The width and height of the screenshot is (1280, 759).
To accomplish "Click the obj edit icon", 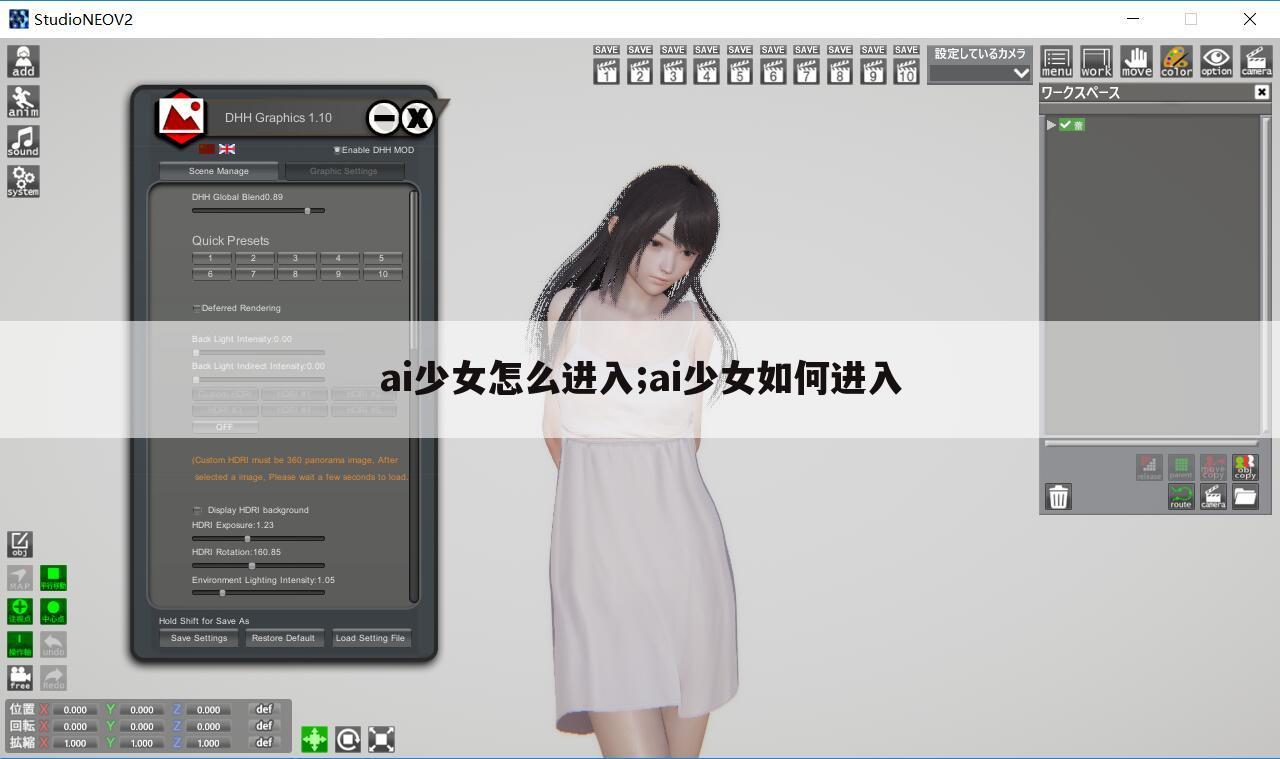I will (20, 544).
